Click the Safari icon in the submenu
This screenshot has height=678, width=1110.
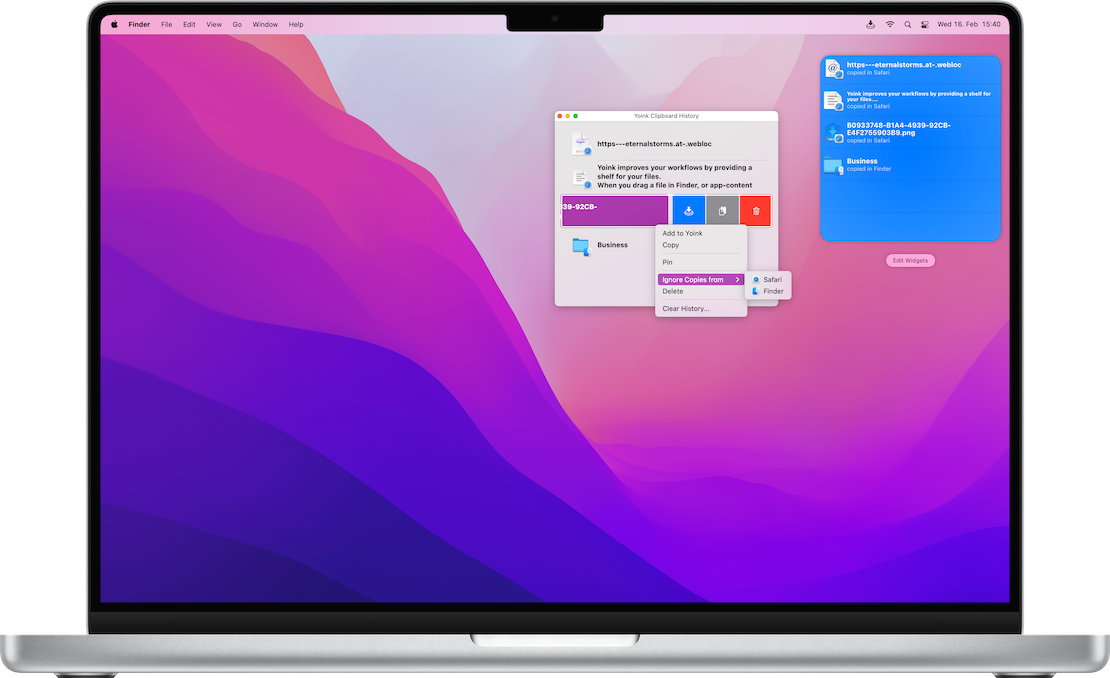[x=756, y=280]
